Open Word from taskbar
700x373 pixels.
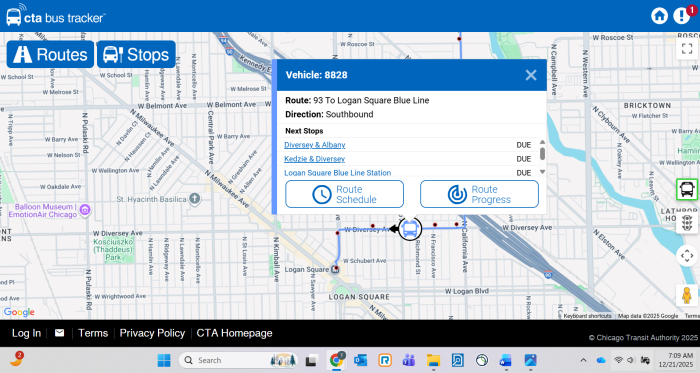(506, 360)
